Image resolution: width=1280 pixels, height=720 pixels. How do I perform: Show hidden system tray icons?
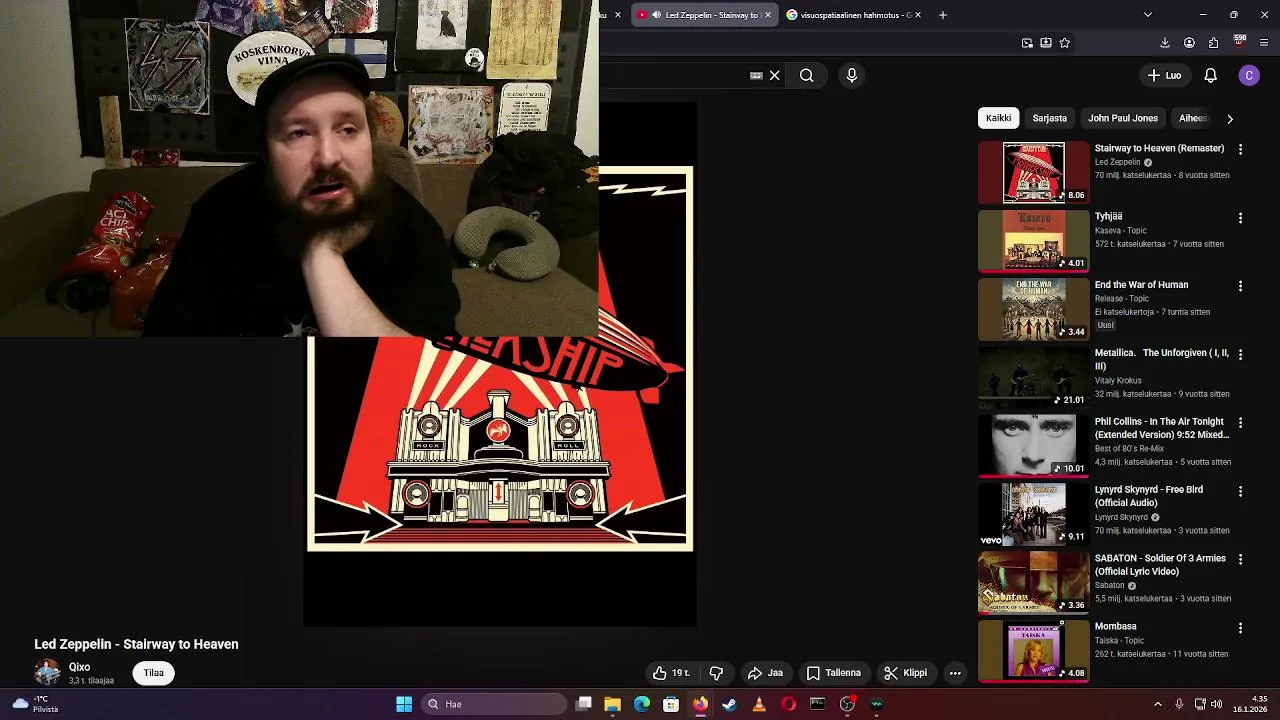click(1158, 704)
